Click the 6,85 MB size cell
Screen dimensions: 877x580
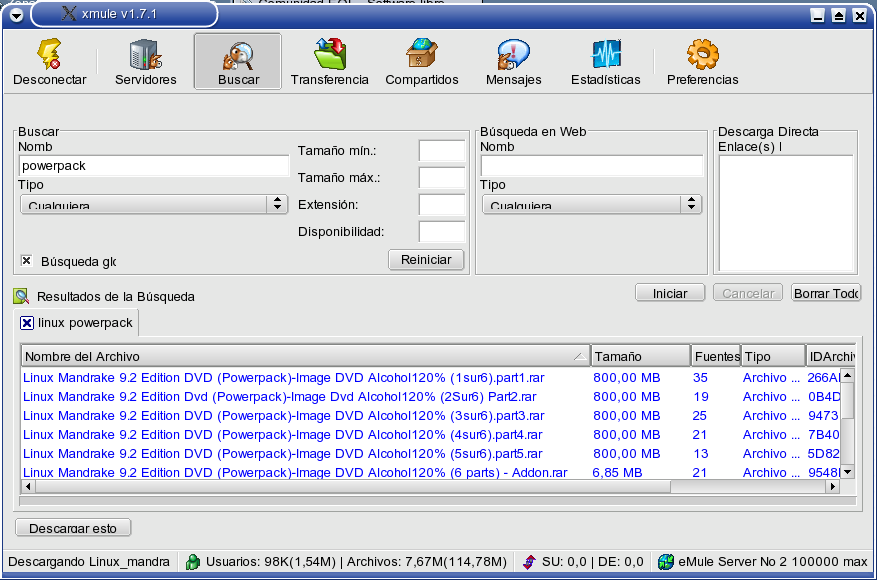tap(617, 473)
